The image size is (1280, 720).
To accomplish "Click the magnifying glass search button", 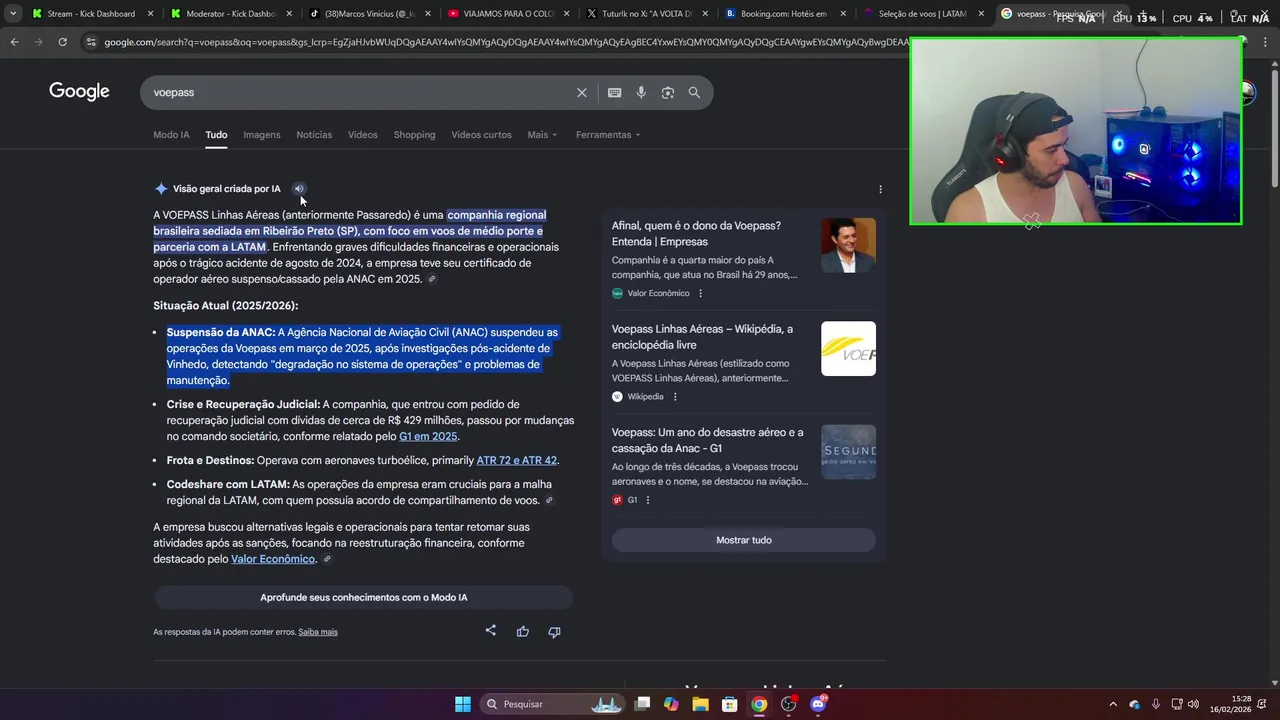I will tap(694, 92).
